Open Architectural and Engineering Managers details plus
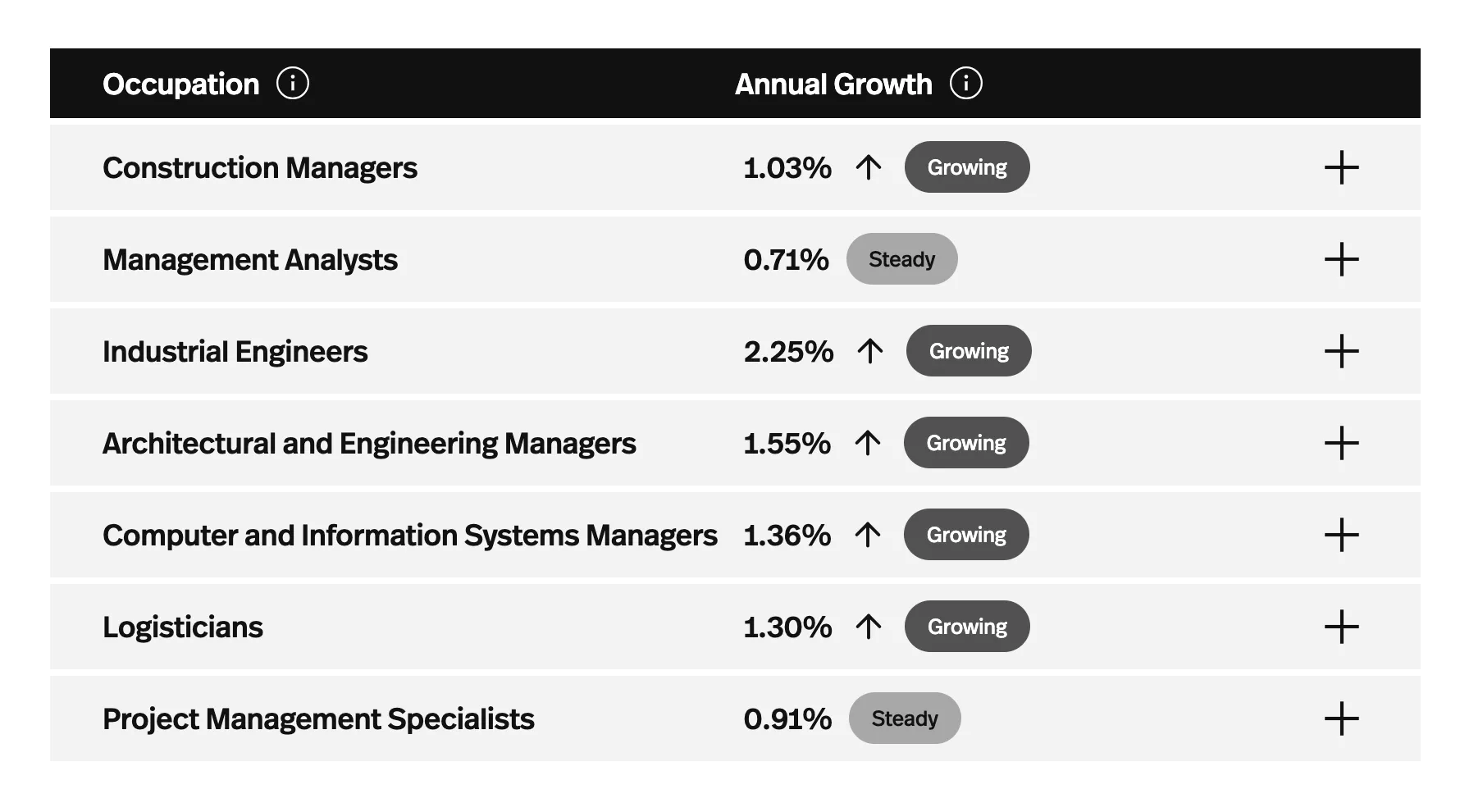 click(1341, 443)
